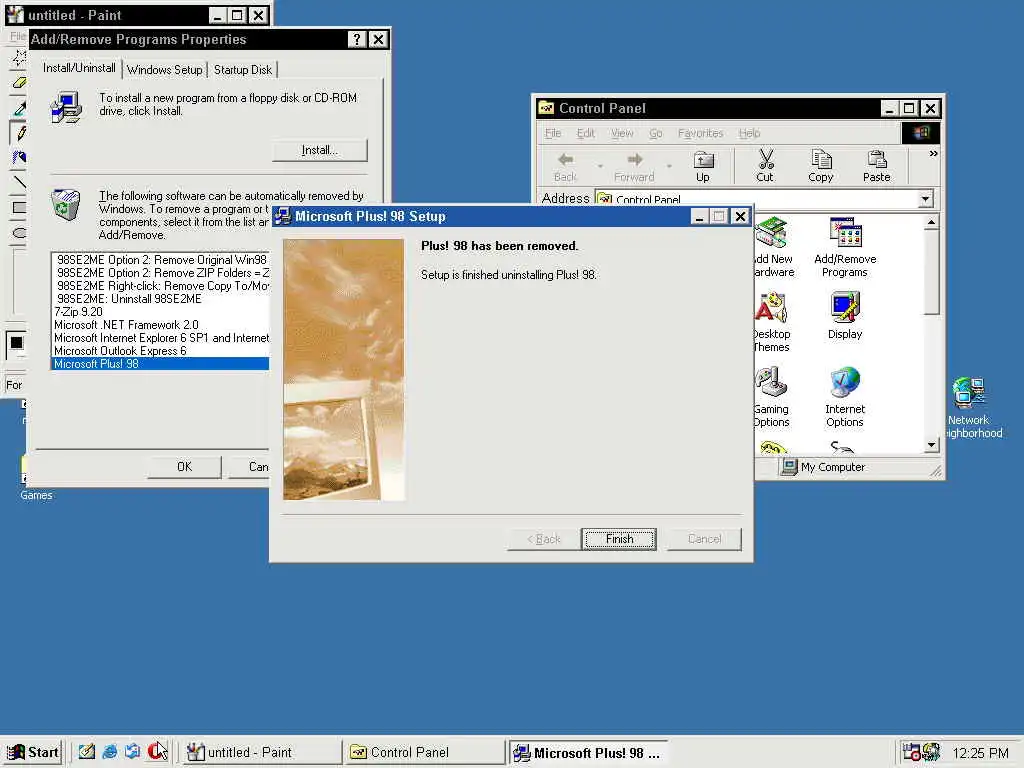Screen dimensions: 1024x768
Task: Click Finish in the Plus! 98 Setup dialog
Action: click(x=618, y=539)
